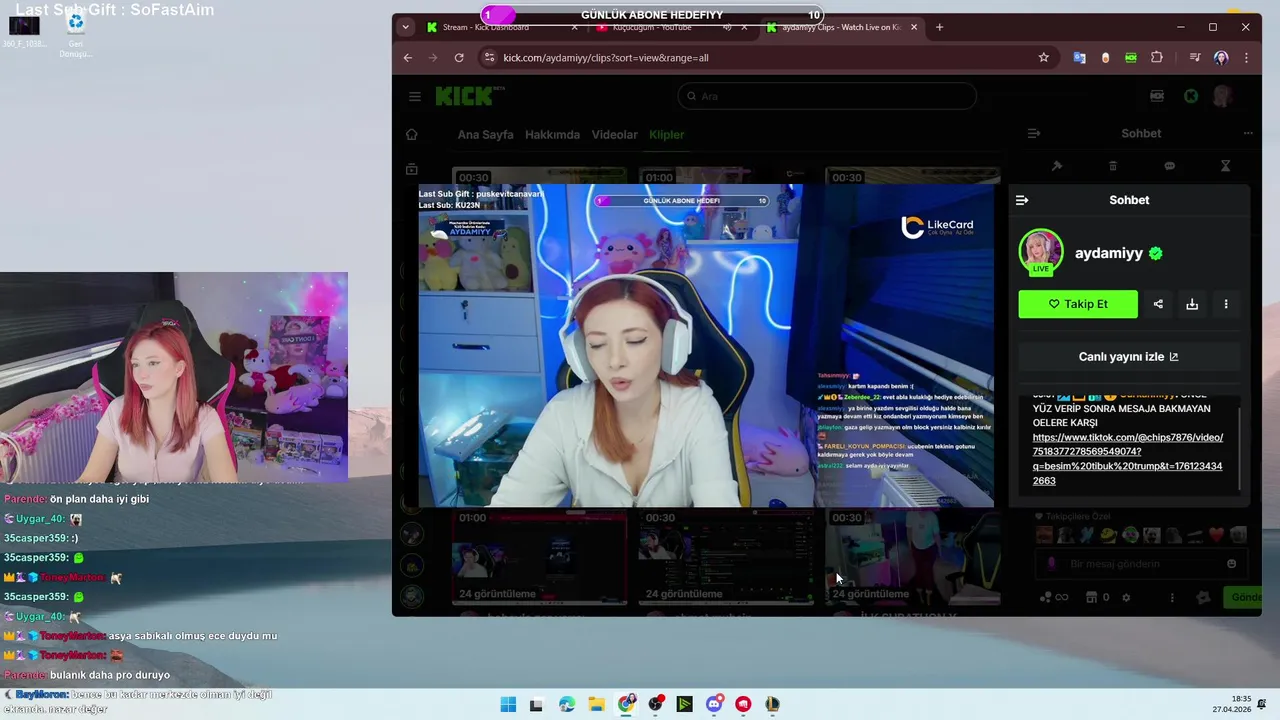Click the green Gönder send button
This screenshot has width=1280, height=720.
point(1243,597)
